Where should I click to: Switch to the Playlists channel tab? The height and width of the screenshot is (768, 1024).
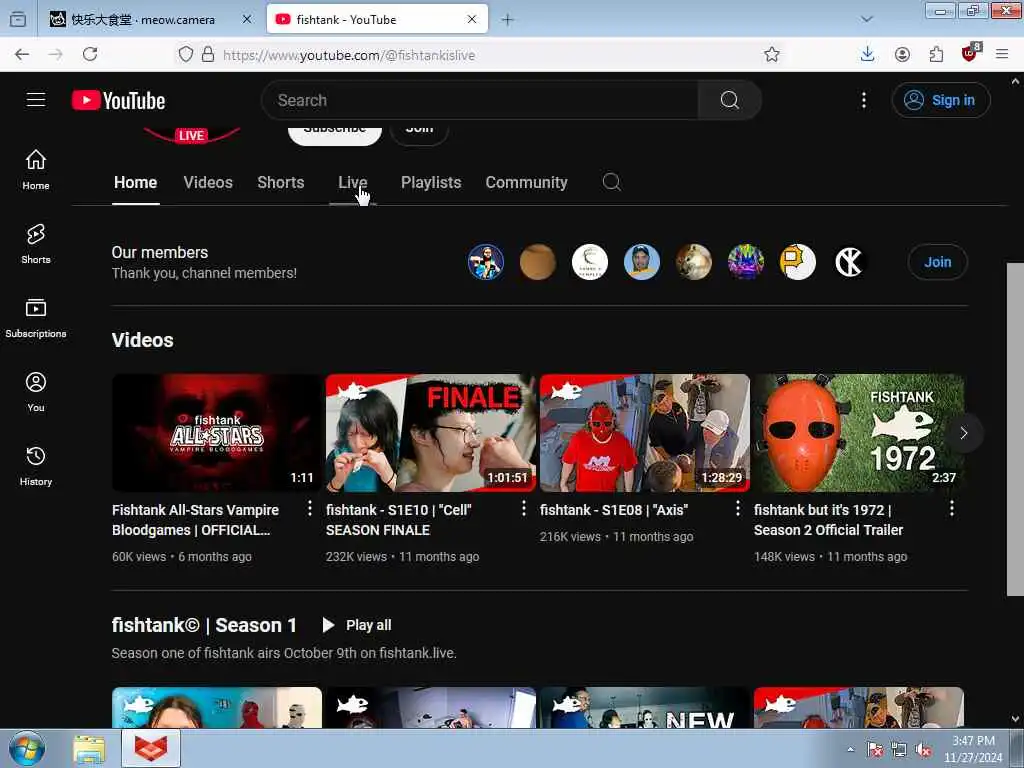pyautogui.click(x=431, y=182)
